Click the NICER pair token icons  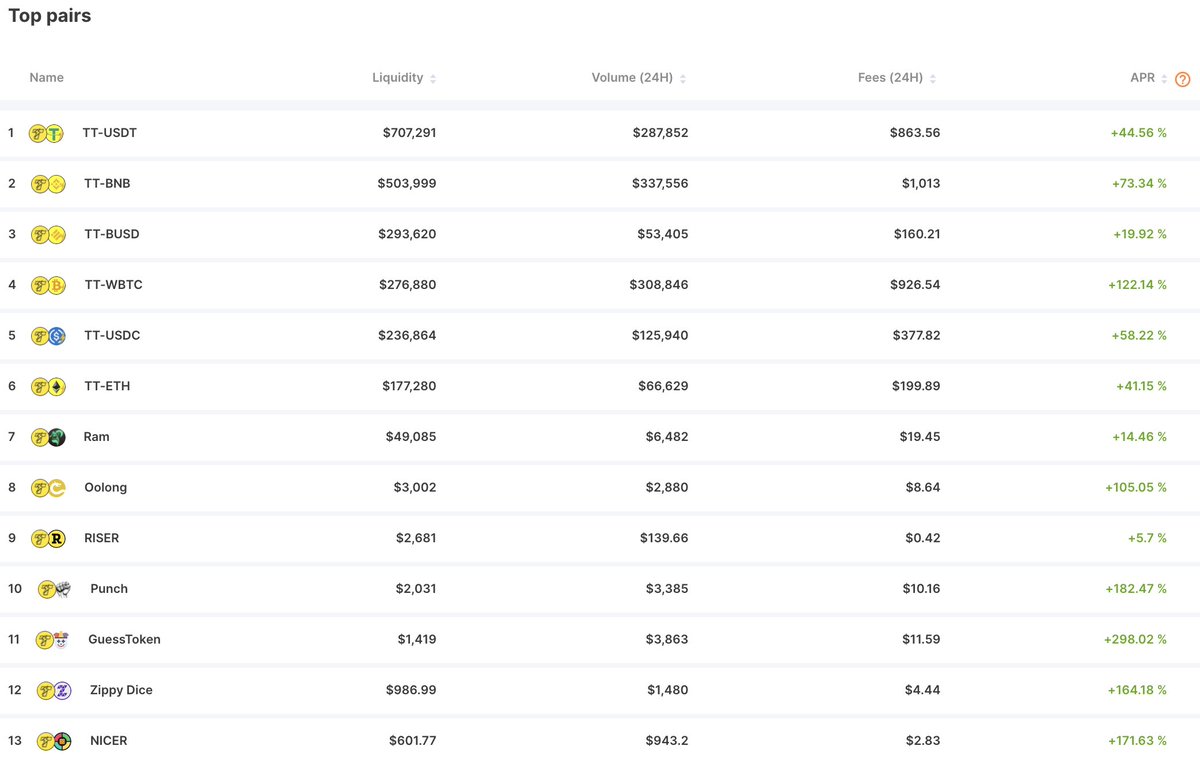click(x=54, y=741)
